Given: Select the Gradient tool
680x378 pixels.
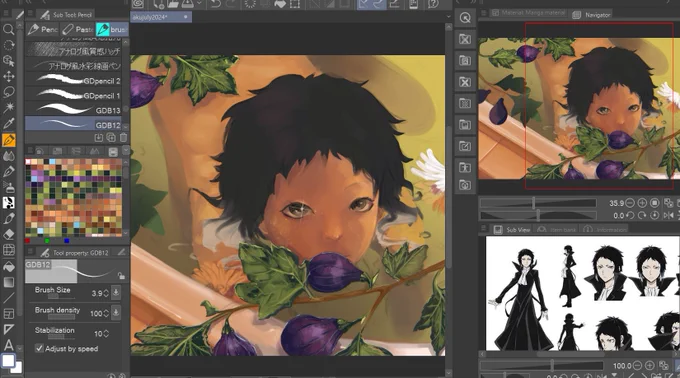Looking at the screenshot, I should pyautogui.click(x=8, y=282).
